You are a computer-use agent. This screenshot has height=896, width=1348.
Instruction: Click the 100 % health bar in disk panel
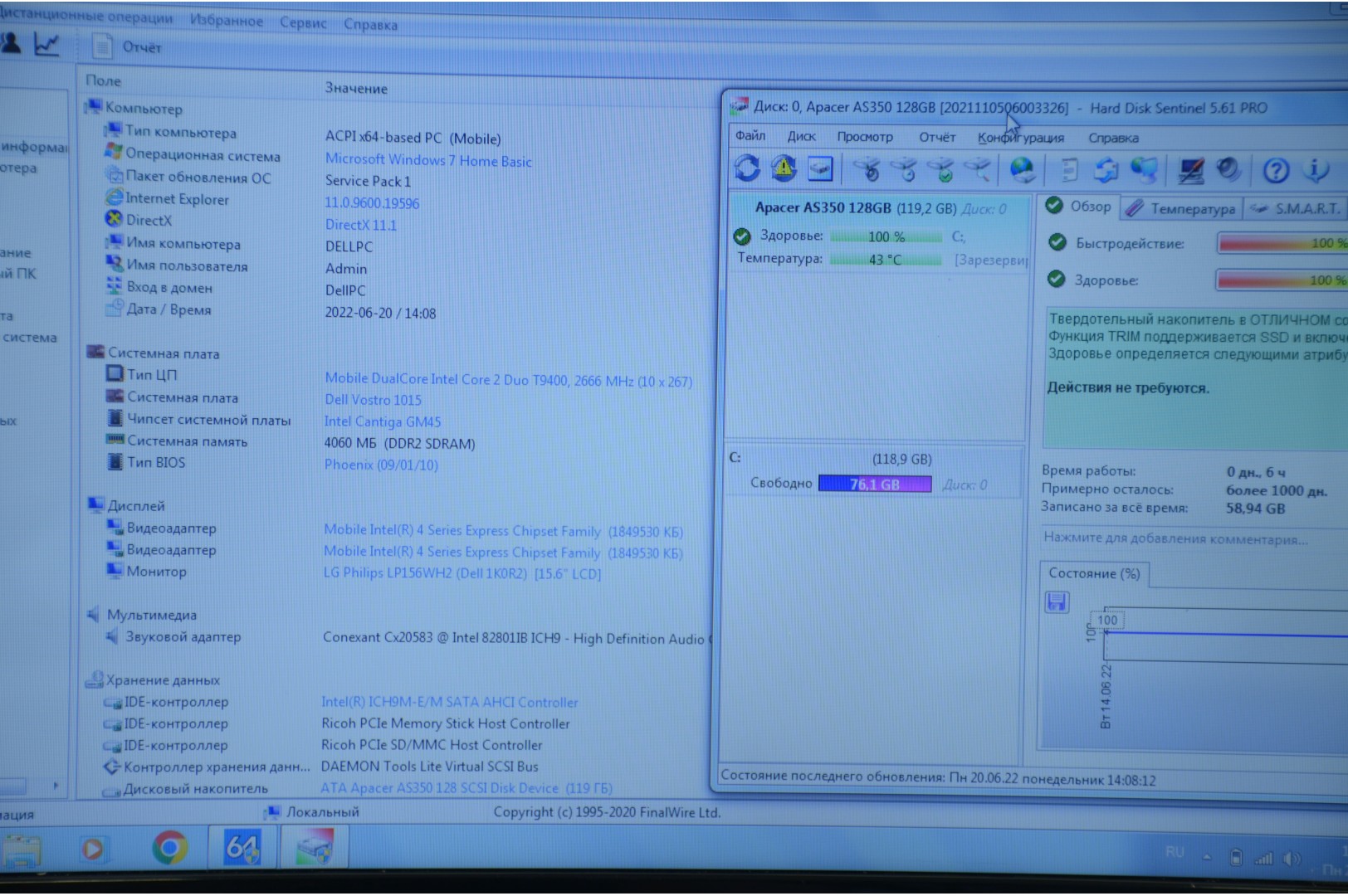point(886,236)
